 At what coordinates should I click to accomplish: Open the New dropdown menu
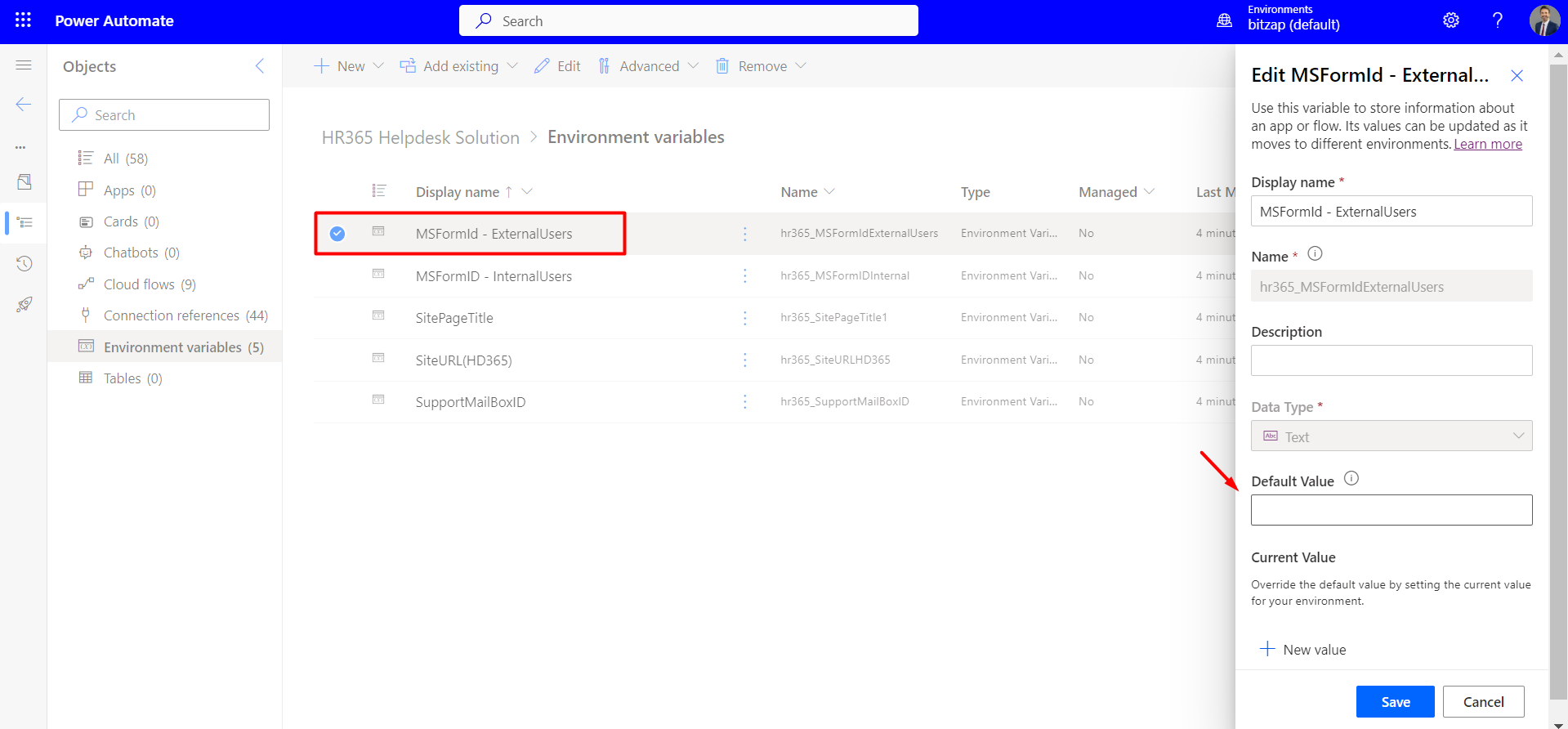(349, 66)
